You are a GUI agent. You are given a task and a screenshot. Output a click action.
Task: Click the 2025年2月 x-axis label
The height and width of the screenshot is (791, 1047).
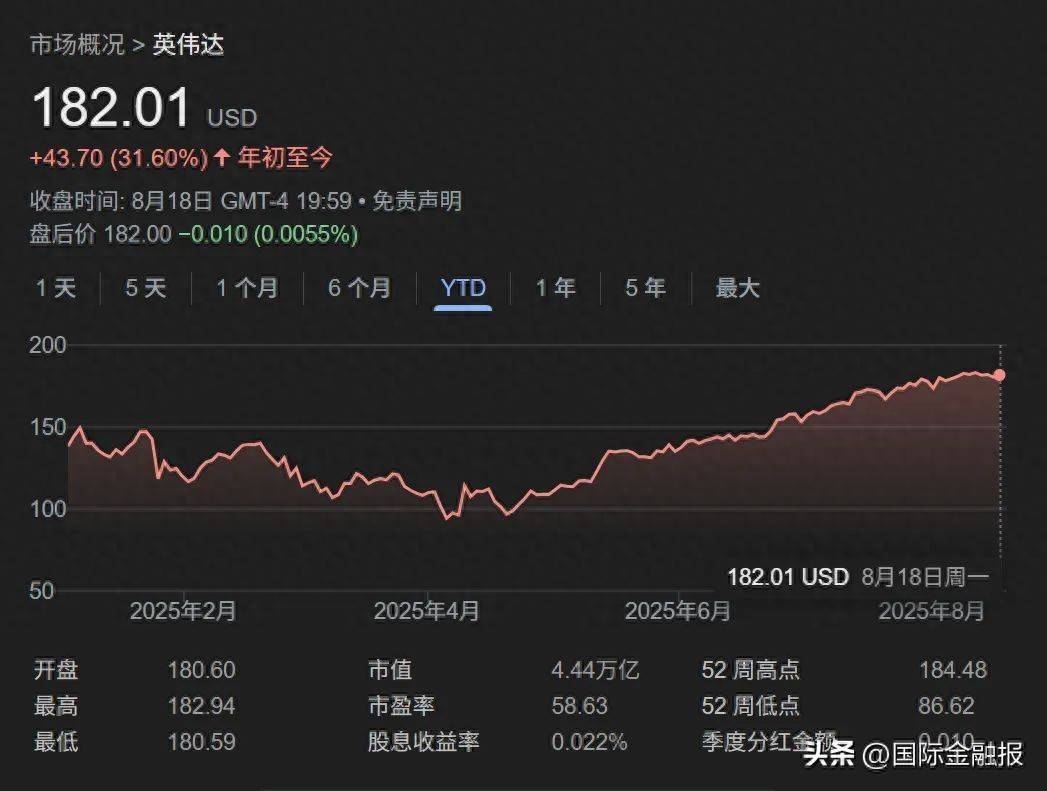coord(183,611)
